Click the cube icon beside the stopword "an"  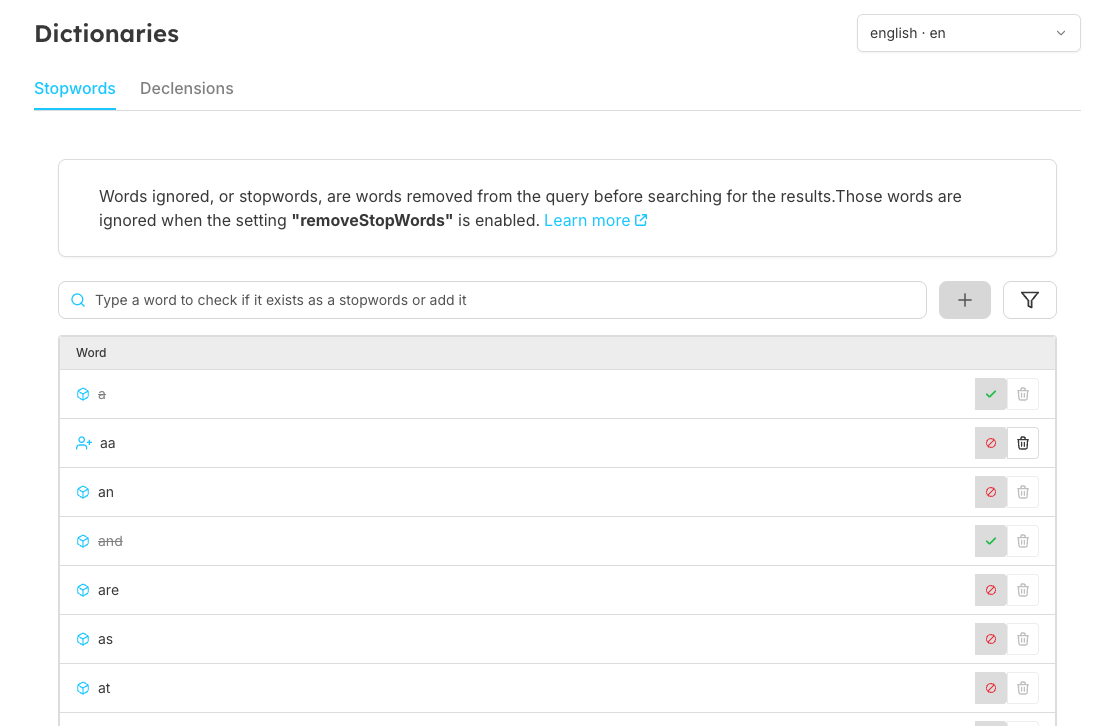tap(83, 492)
